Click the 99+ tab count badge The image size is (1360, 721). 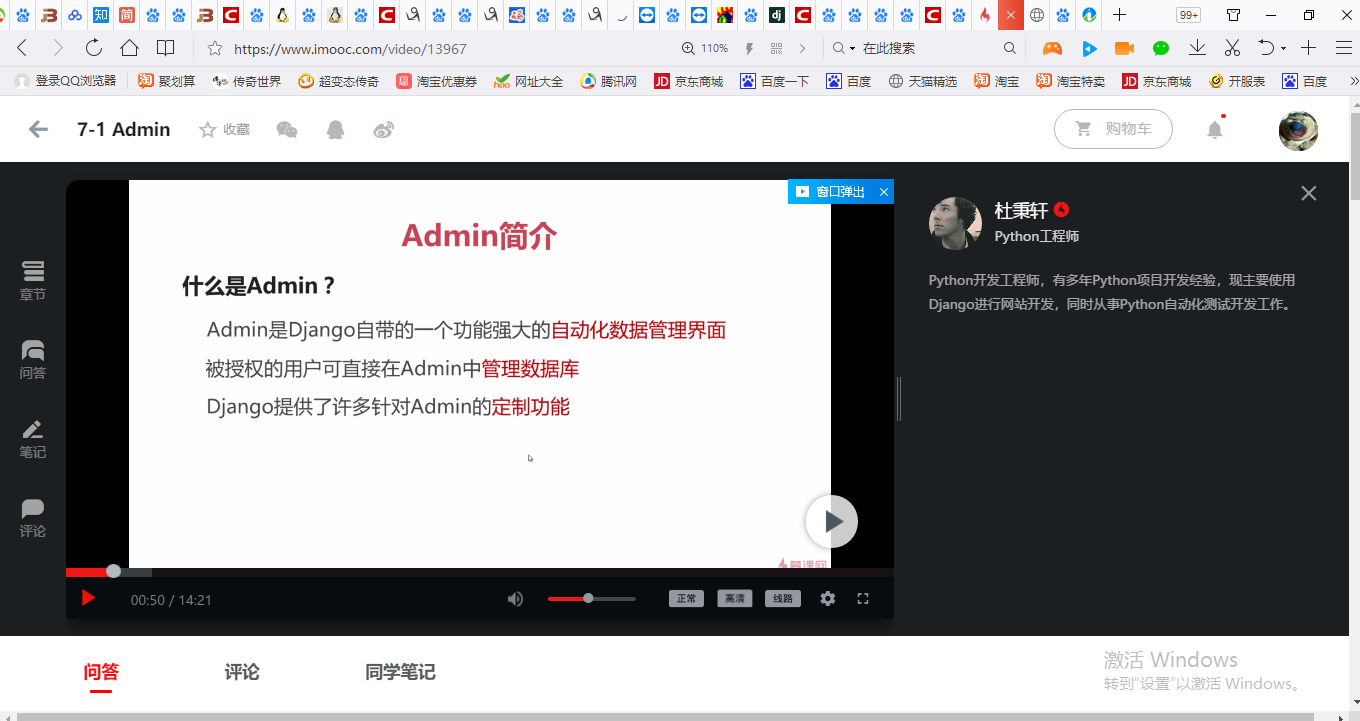pyautogui.click(x=1188, y=15)
